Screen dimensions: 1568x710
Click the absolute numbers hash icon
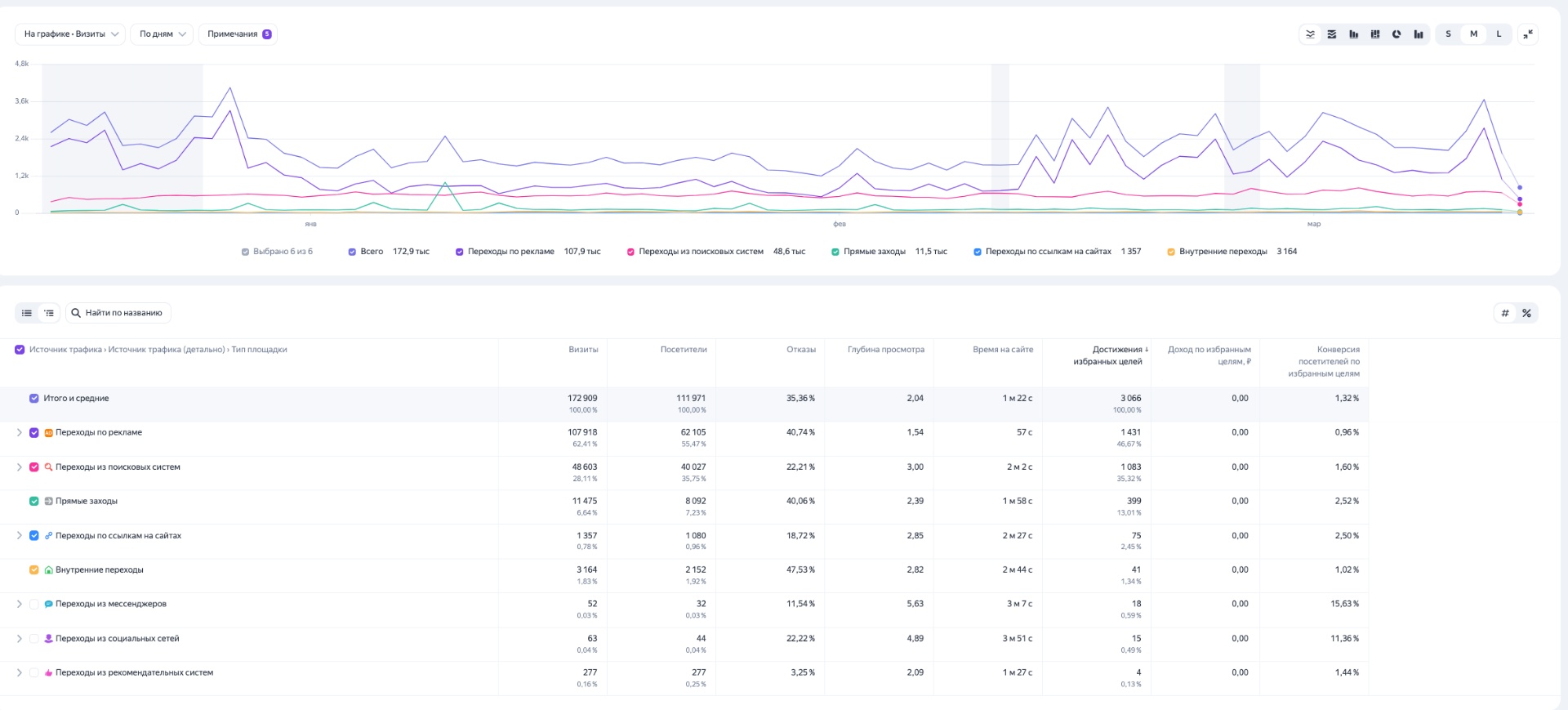click(1504, 313)
